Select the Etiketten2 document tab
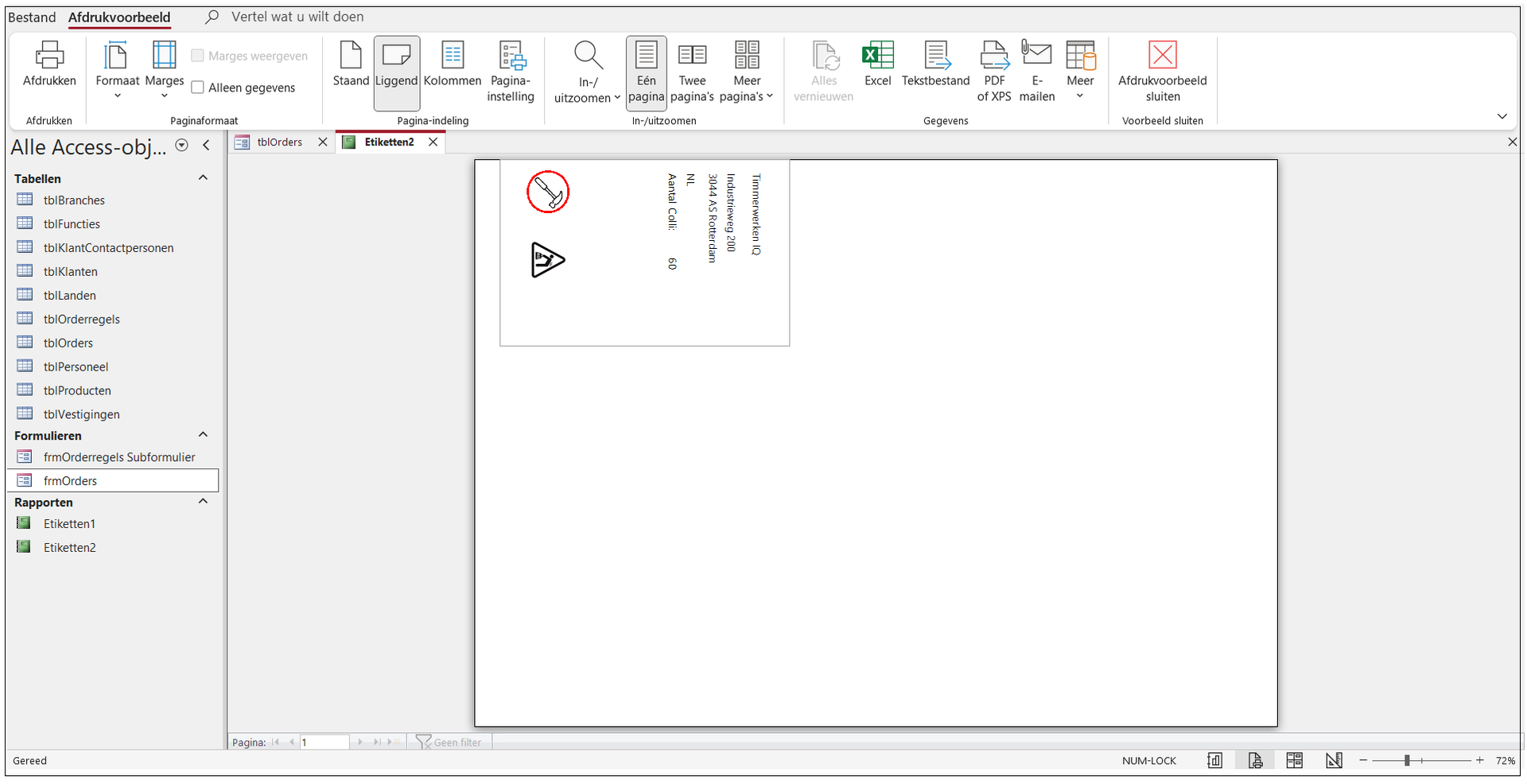The image size is (1527, 784). (x=390, y=142)
